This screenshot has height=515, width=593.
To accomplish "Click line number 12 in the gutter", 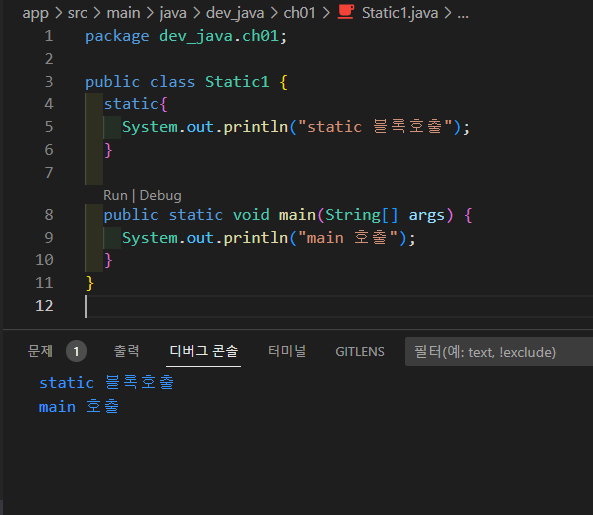I will [44, 306].
